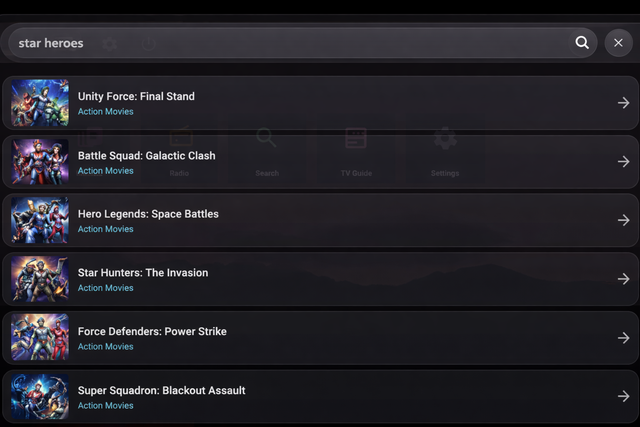The height and width of the screenshot is (427, 640).
Task: Select Unity Force: Final Stand poster thumbnail
Action: (x=40, y=103)
